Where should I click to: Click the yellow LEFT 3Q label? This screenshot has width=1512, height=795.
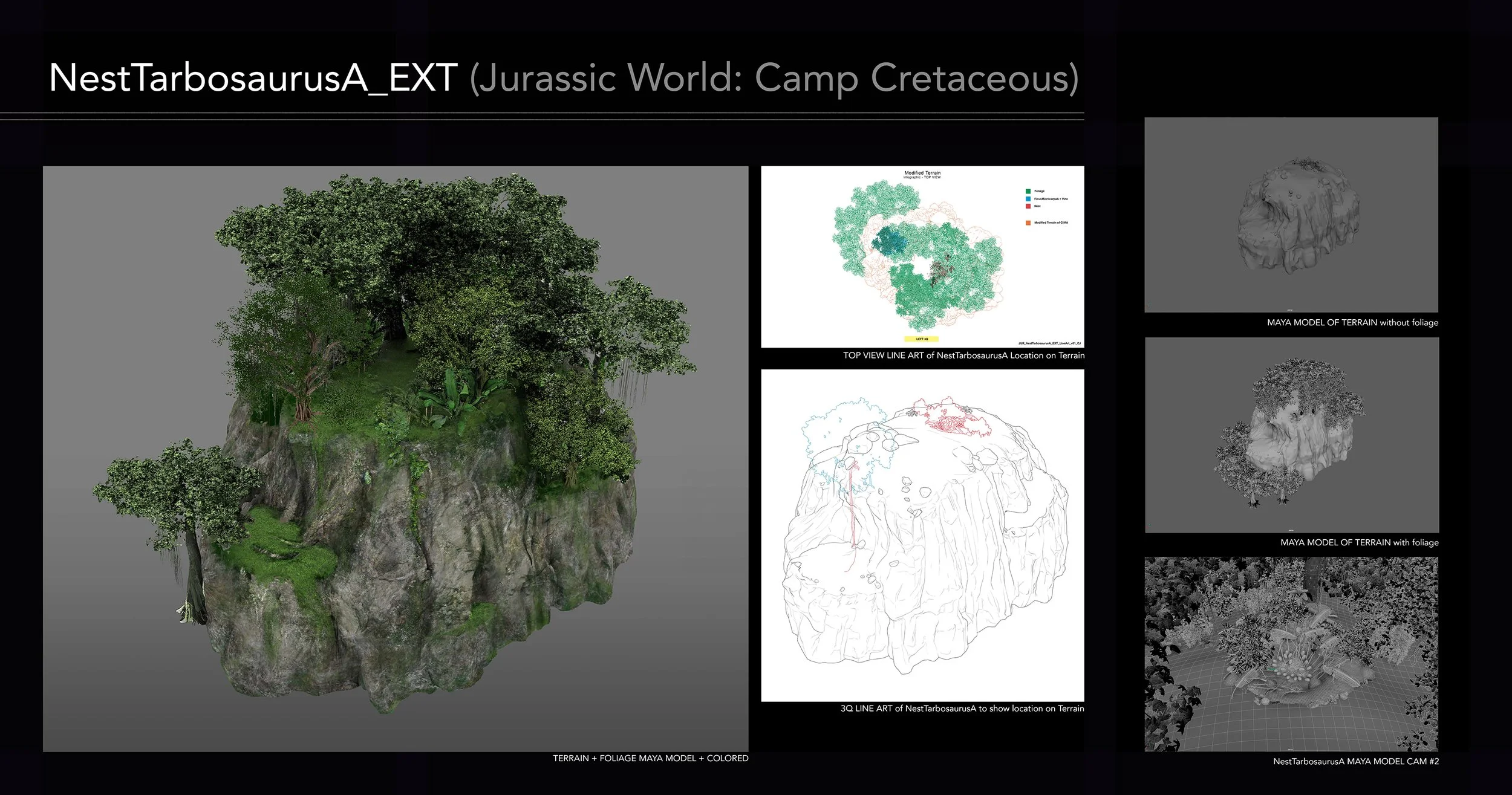pyautogui.click(x=921, y=339)
